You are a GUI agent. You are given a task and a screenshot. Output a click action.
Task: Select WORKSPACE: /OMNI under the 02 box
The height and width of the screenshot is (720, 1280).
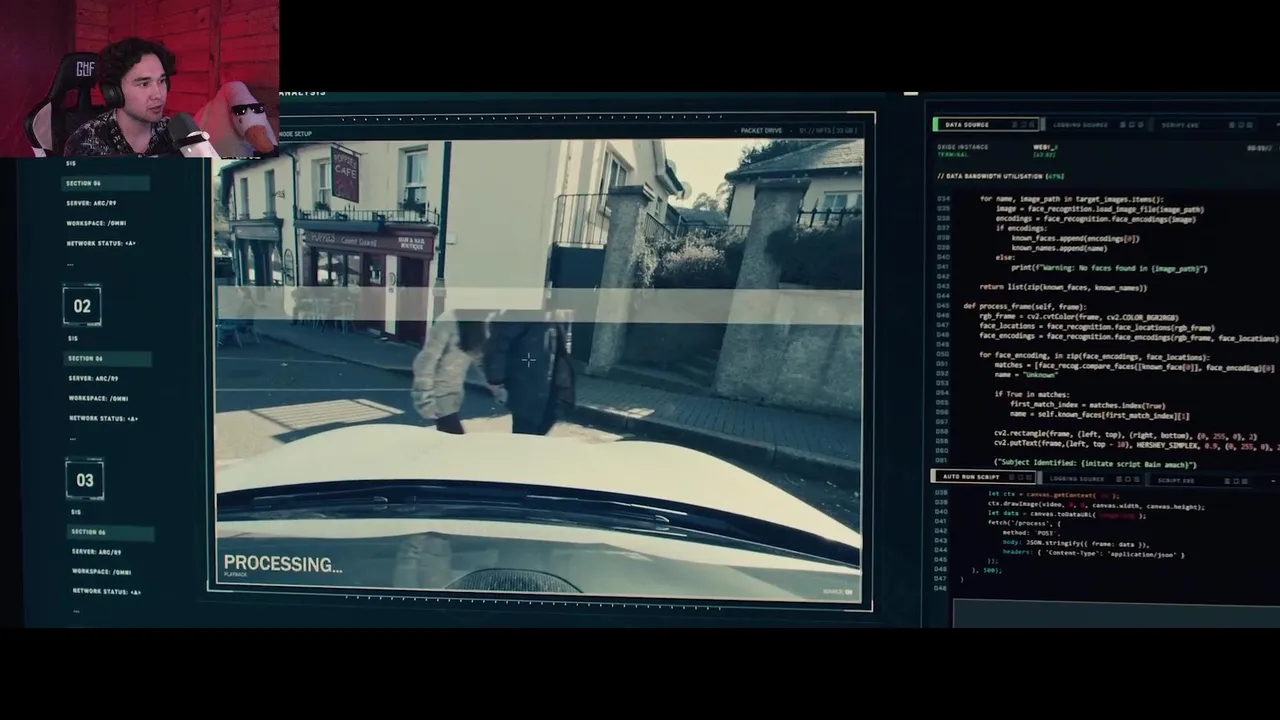point(99,398)
